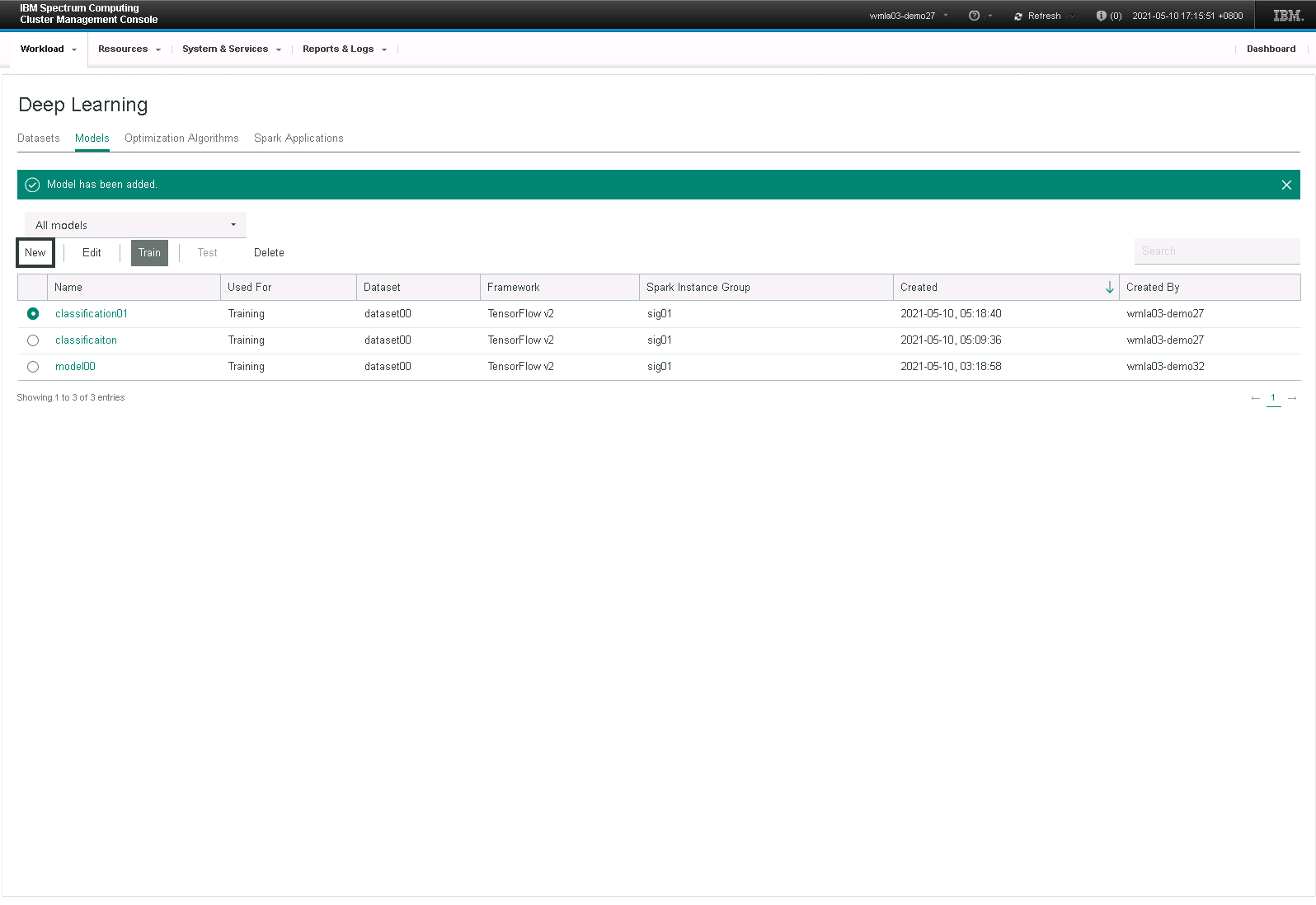This screenshot has height=905, width=1316.
Task: Open the model00 model link
Action: click(x=75, y=366)
